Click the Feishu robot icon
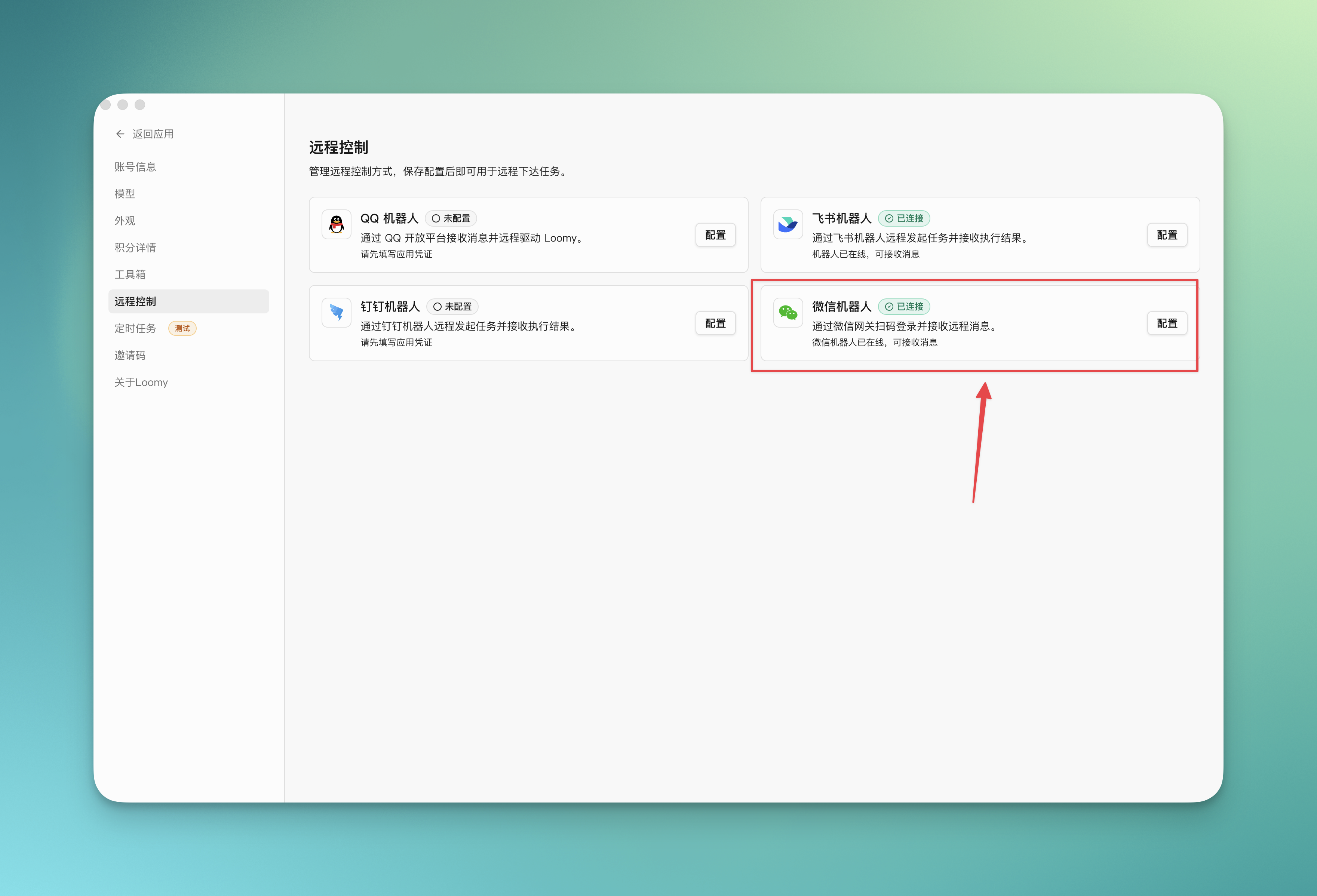1317x896 pixels. (788, 224)
